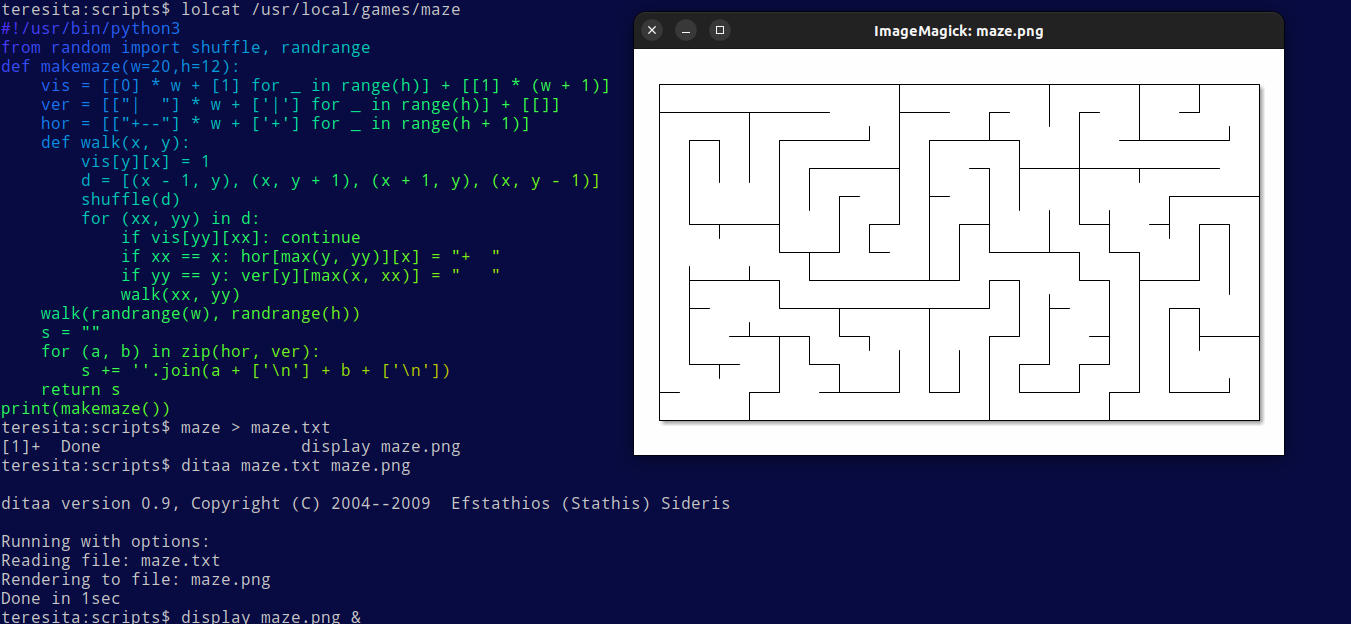Screen dimensions: 1351x624
Task: Click the 'ditaa maze.txt maze.png' command line
Action: click(x=205, y=466)
